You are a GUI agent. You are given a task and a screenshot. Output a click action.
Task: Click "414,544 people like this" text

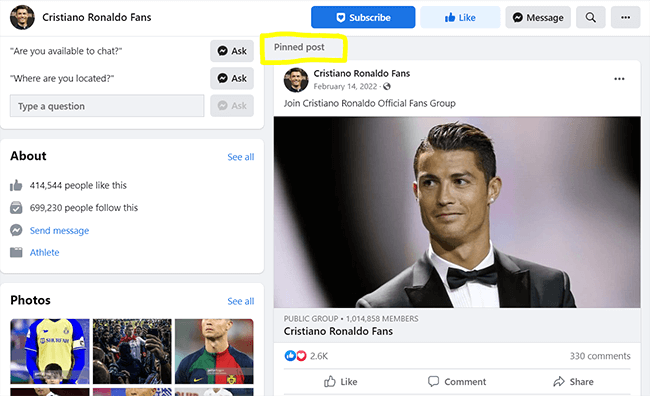pos(78,185)
